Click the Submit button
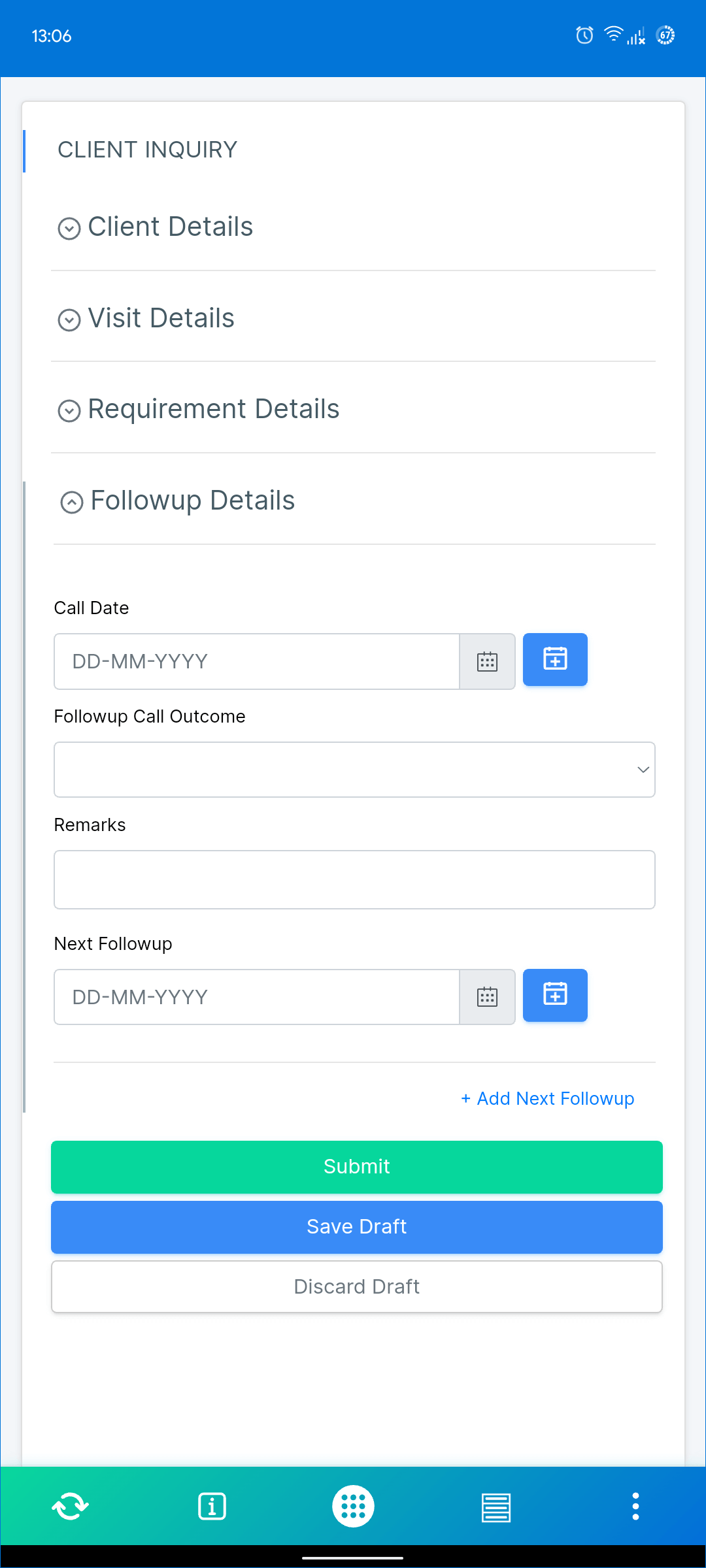Screen dimensions: 706x1568 [357, 1167]
